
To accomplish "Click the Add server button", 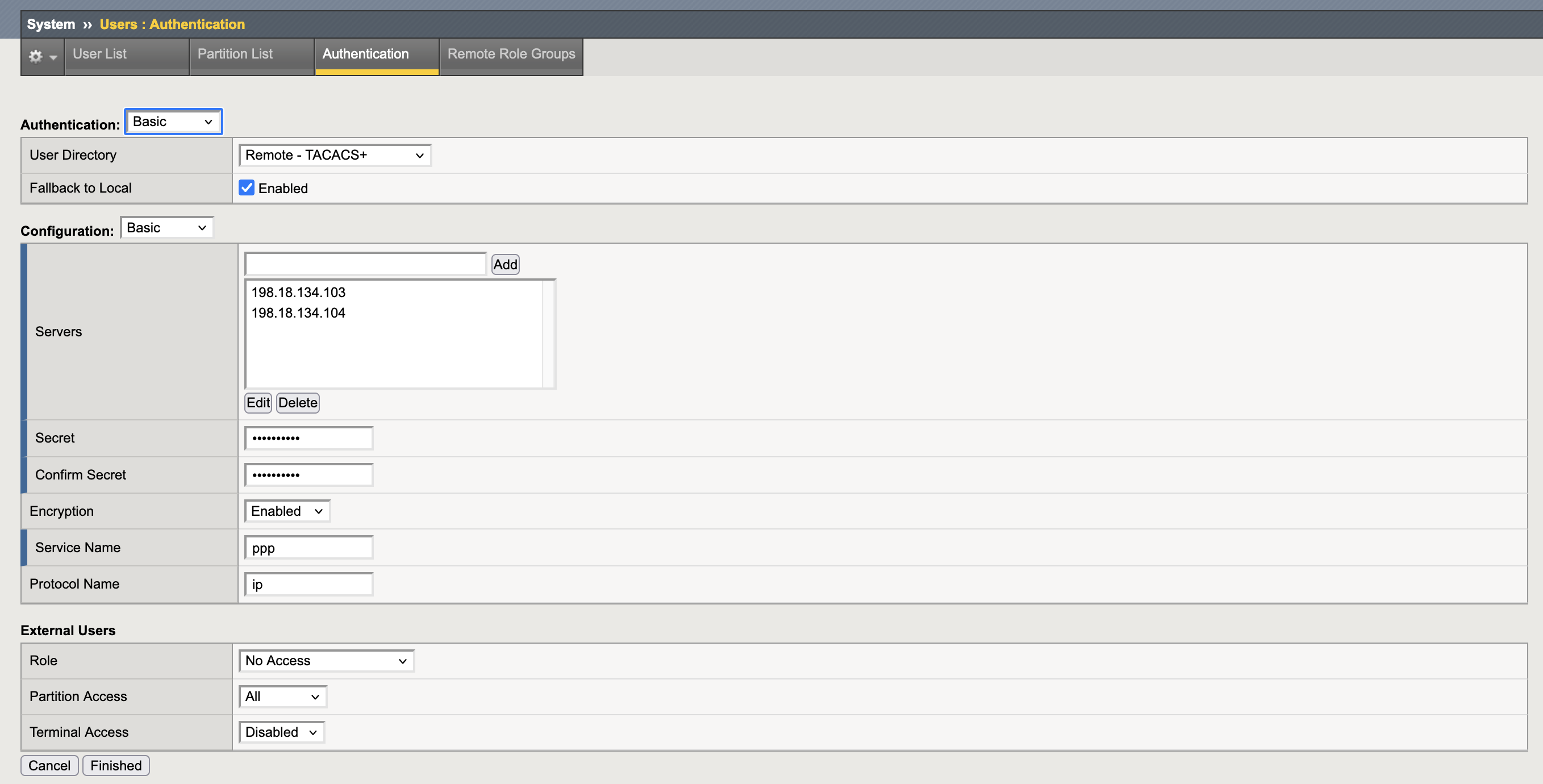I will [504, 265].
